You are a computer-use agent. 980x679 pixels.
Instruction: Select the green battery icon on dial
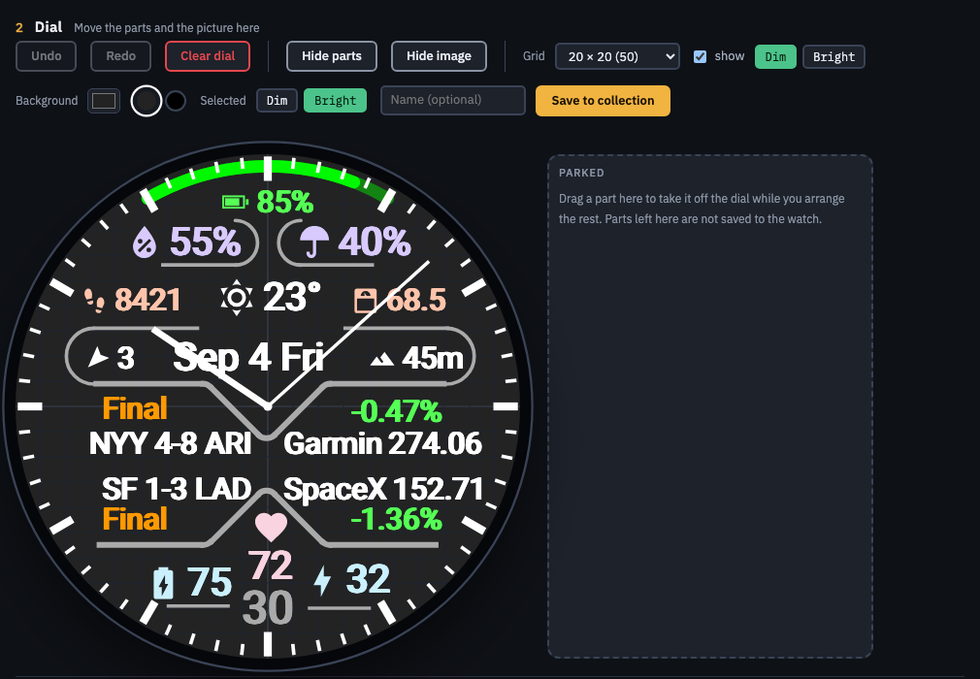(235, 202)
